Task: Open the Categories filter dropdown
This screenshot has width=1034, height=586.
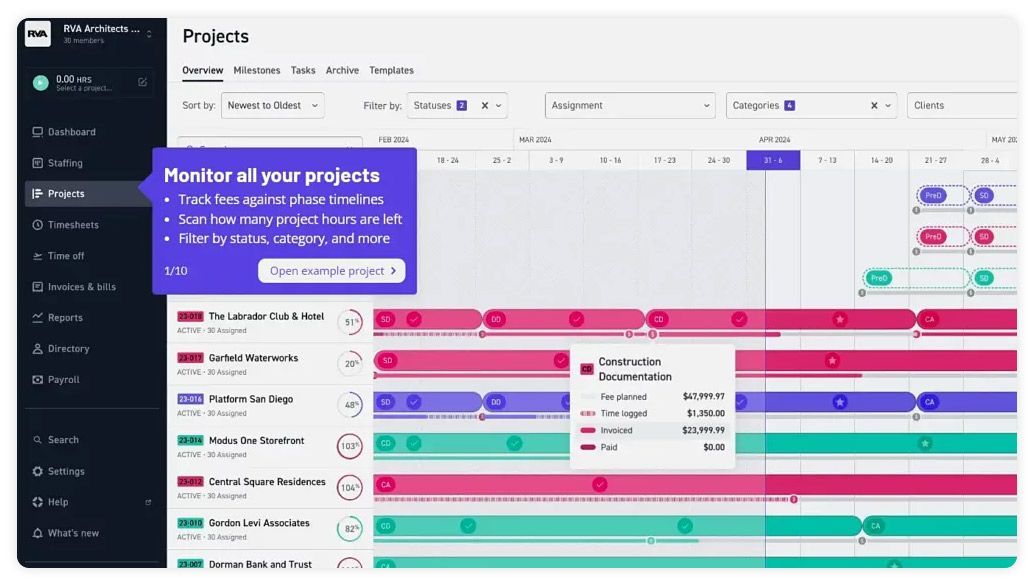Action: pyautogui.click(x=806, y=105)
